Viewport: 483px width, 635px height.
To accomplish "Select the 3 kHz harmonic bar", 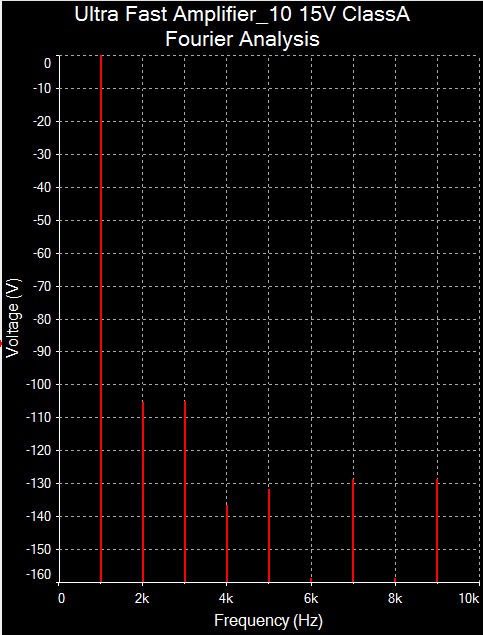I will click(185, 491).
